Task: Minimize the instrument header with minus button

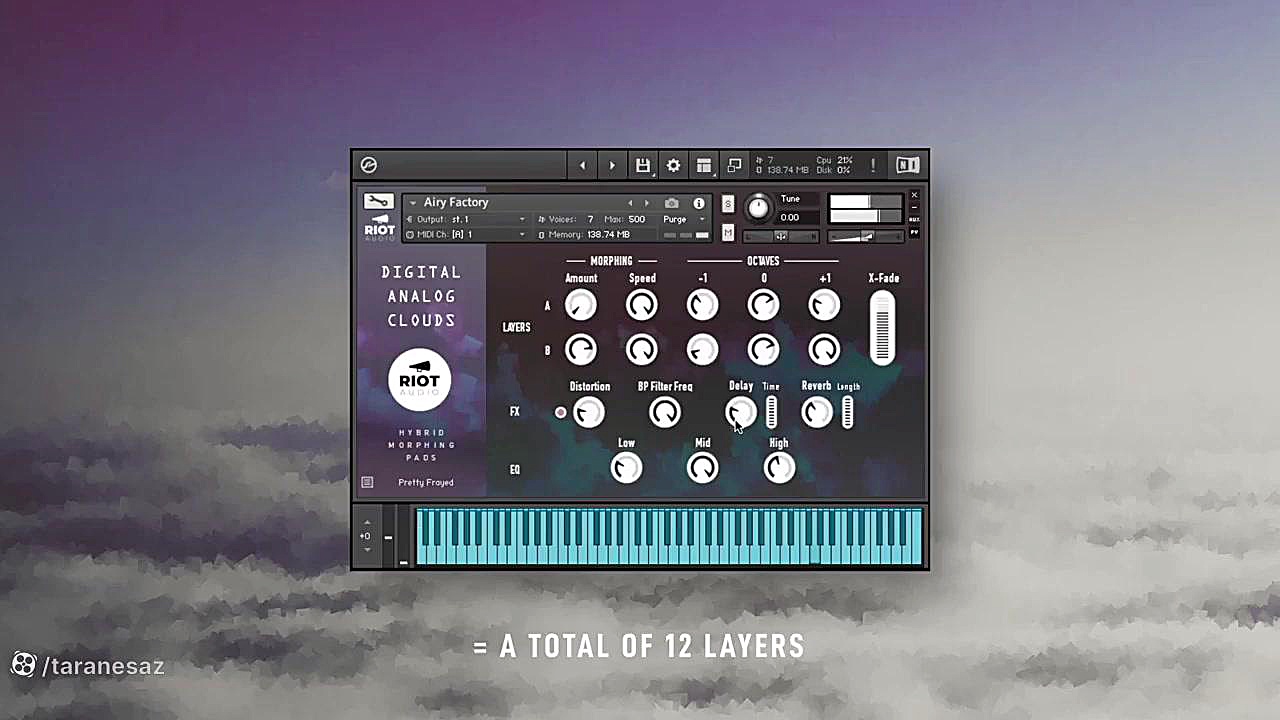Action: tap(914, 207)
